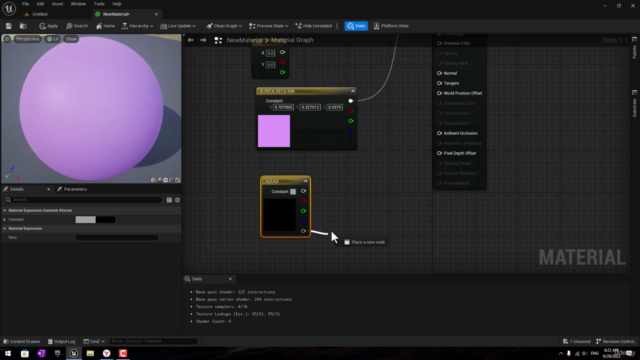
Task: Click the red output pin on purple node
Action: [351, 111]
